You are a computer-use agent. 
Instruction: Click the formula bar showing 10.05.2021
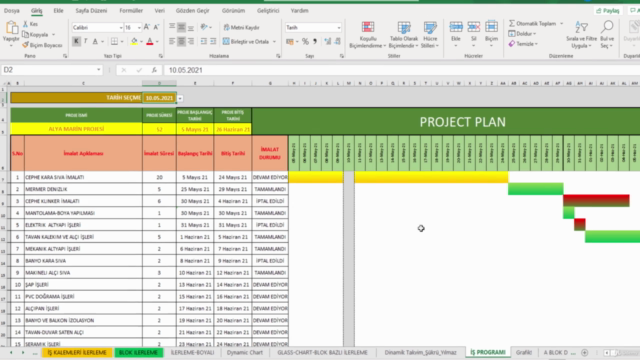(x=402, y=70)
